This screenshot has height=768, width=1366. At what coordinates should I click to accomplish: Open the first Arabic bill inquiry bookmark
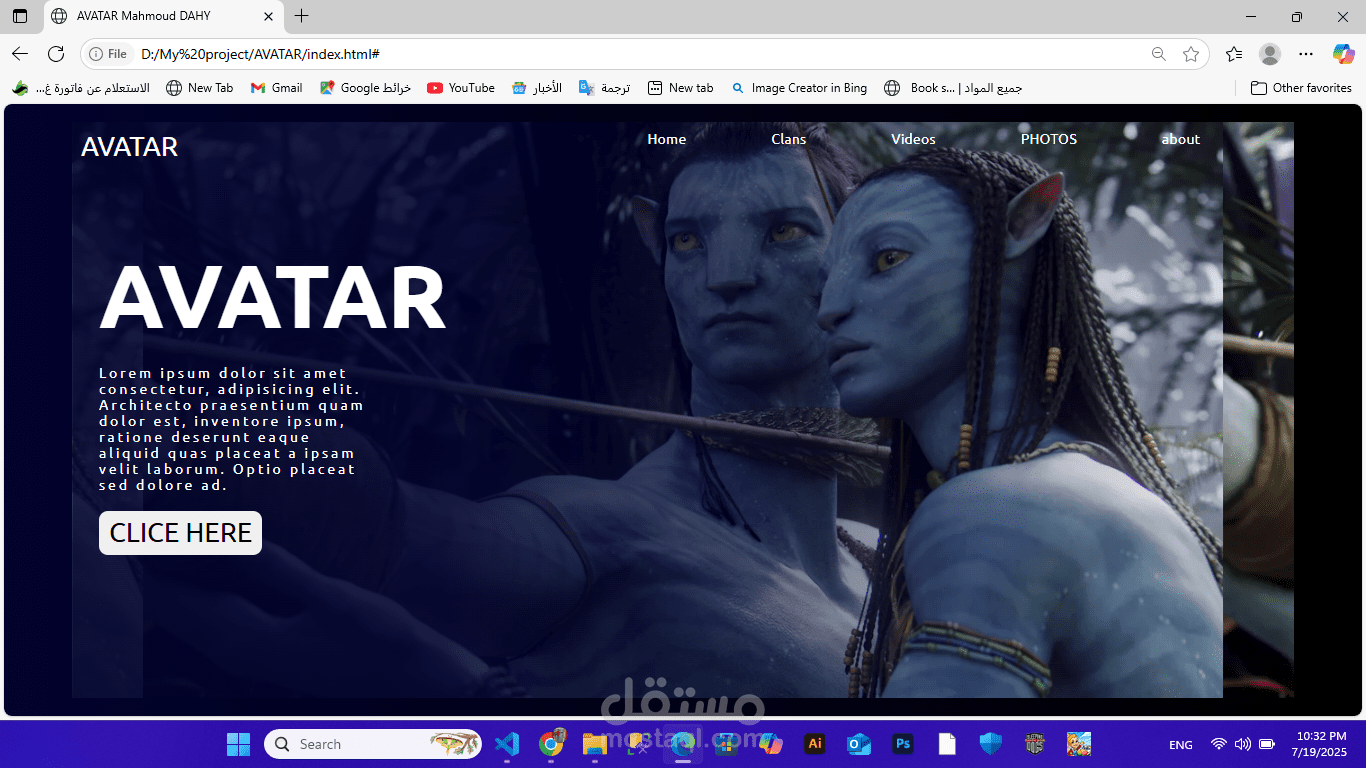coord(81,88)
